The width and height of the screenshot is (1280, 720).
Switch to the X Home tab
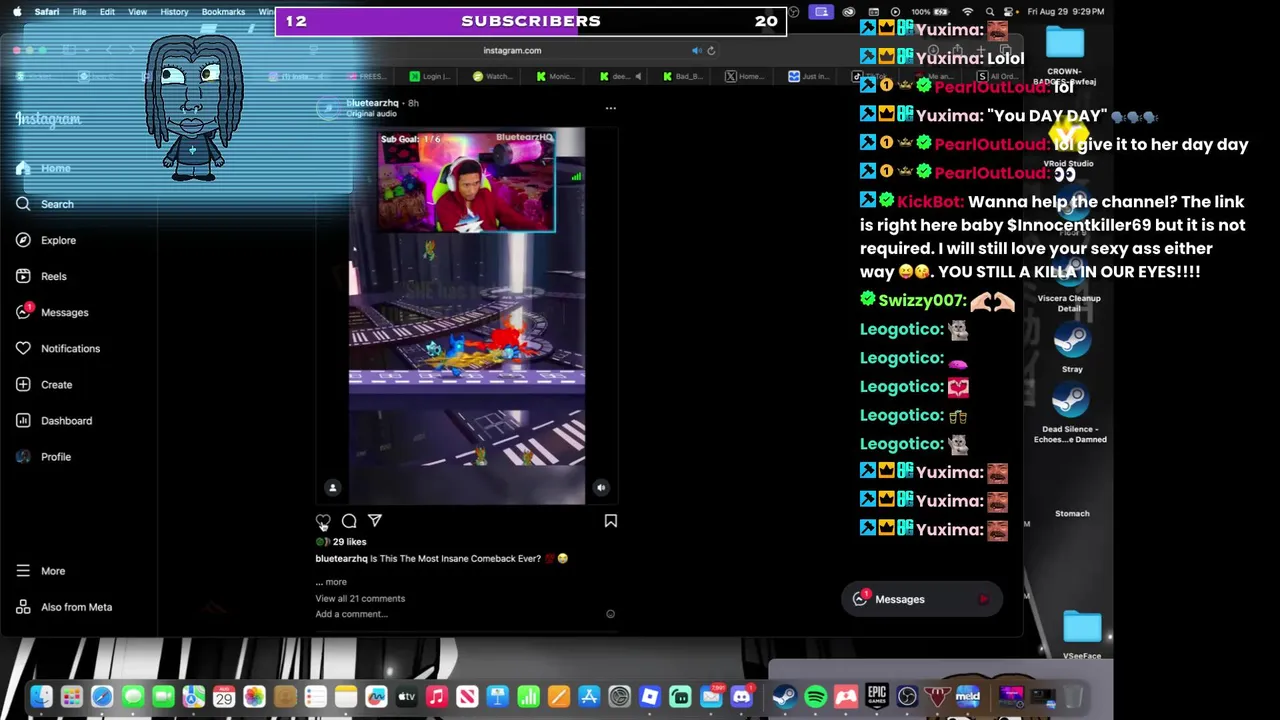click(745, 76)
